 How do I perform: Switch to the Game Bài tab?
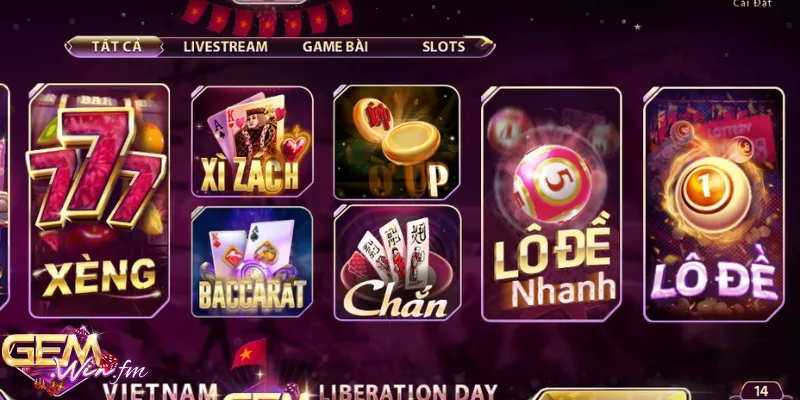point(335,46)
